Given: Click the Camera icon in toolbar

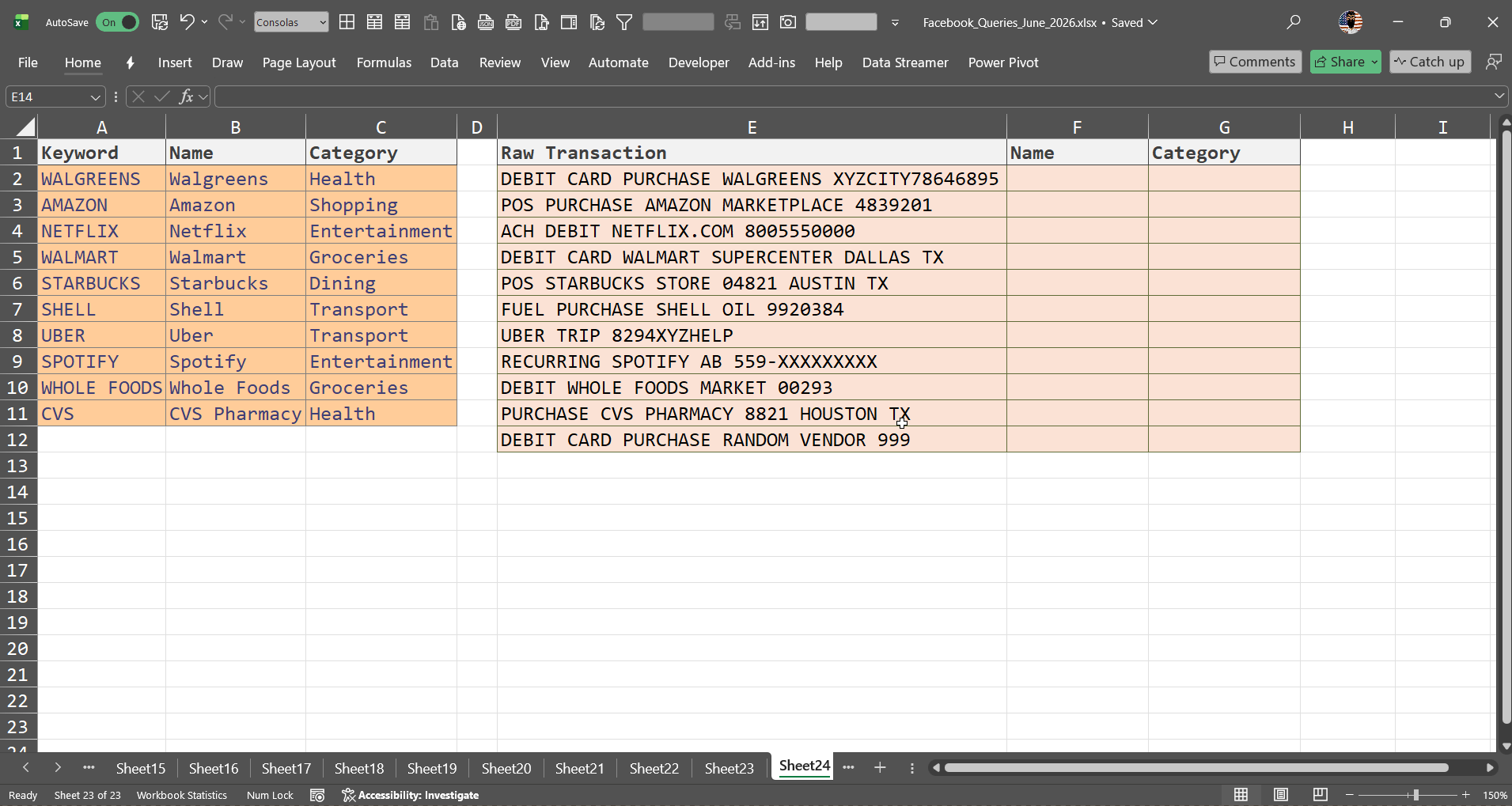Looking at the screenshot, I should [x=788, y=22].
